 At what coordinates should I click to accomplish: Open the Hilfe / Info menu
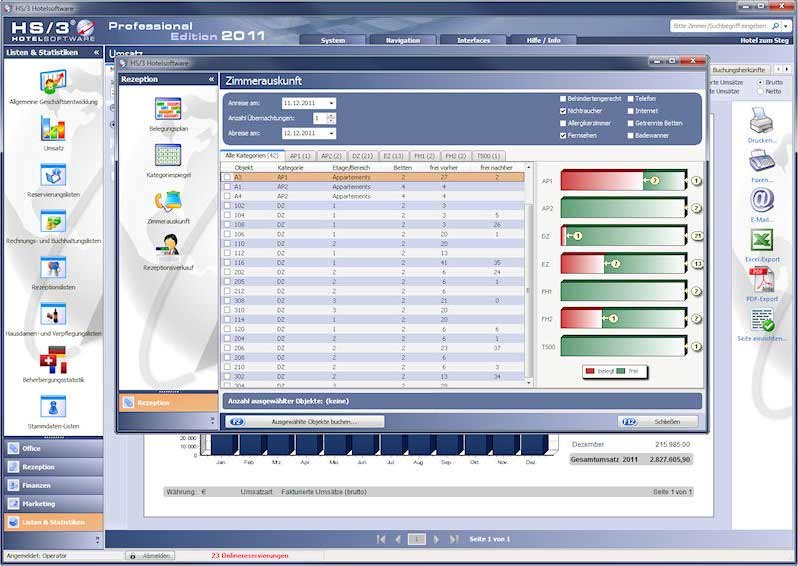pos(544,40)
